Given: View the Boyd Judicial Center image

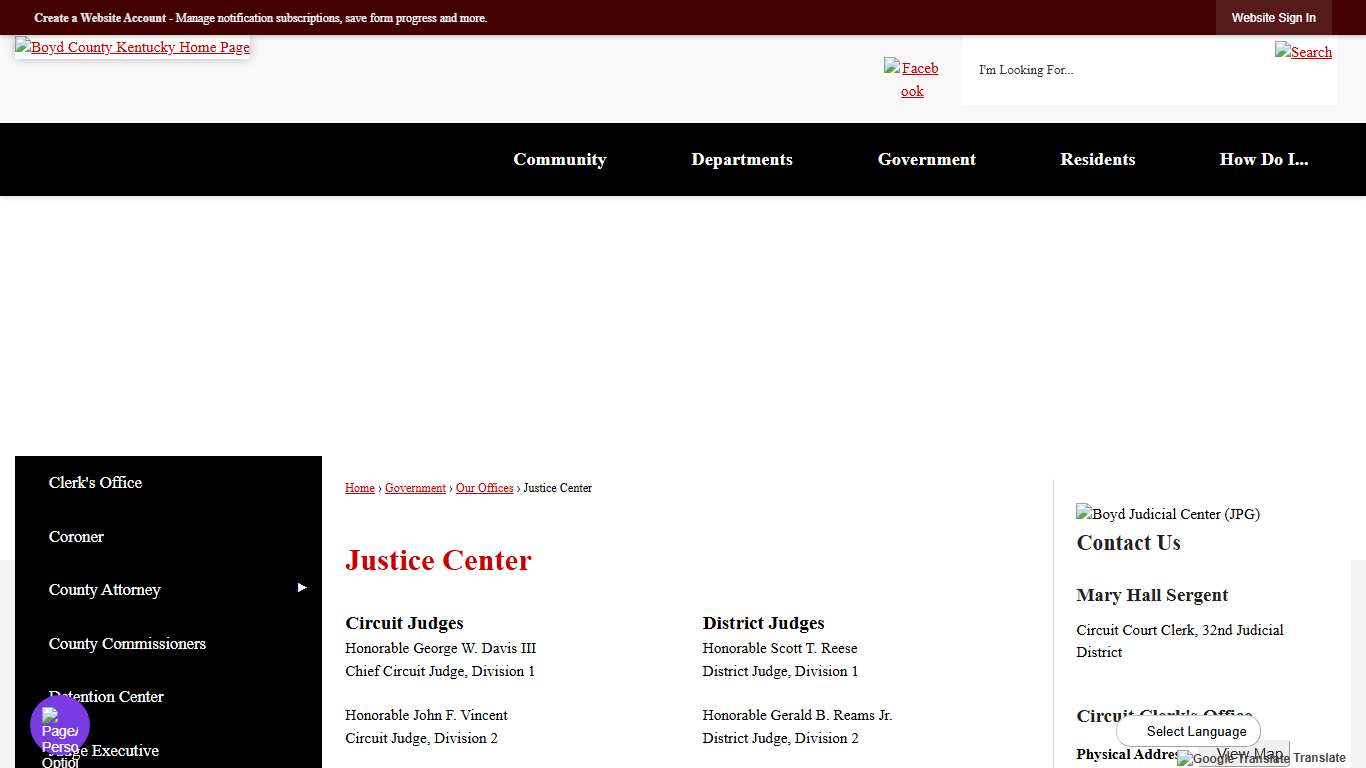Looking at the screenshot, I should [x=1167, y=514].
